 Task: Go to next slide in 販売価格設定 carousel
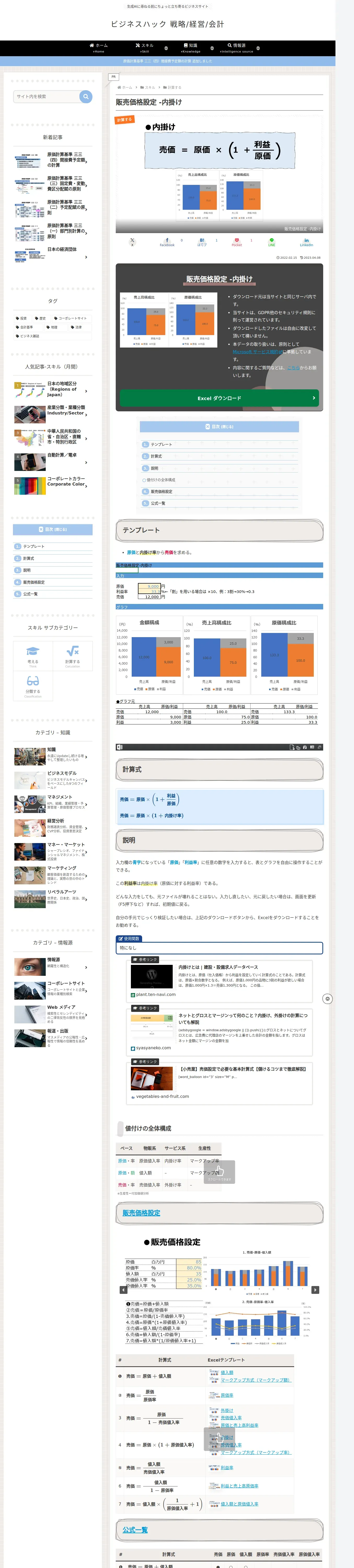pyautogui.click(x=315, y=1290)
